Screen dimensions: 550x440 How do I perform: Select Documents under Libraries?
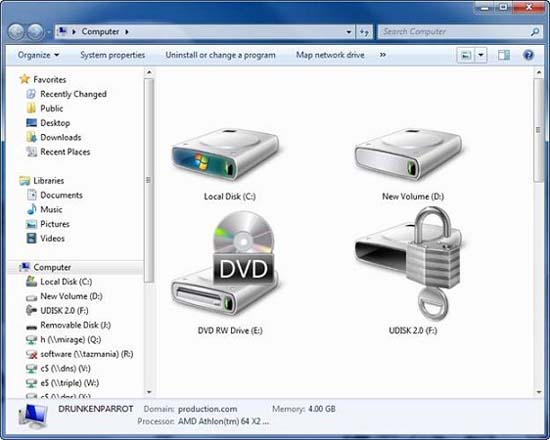[61, 195]
